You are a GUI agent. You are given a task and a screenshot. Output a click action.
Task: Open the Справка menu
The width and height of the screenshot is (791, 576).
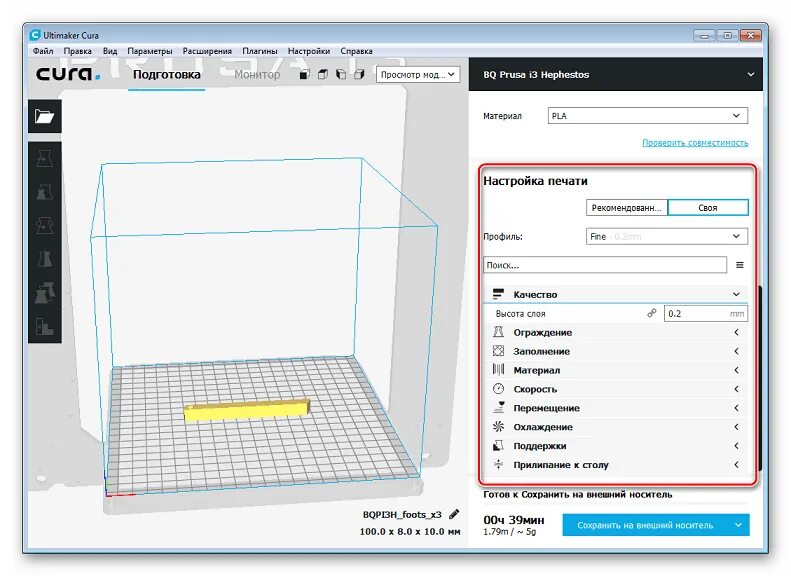point(356,51)
